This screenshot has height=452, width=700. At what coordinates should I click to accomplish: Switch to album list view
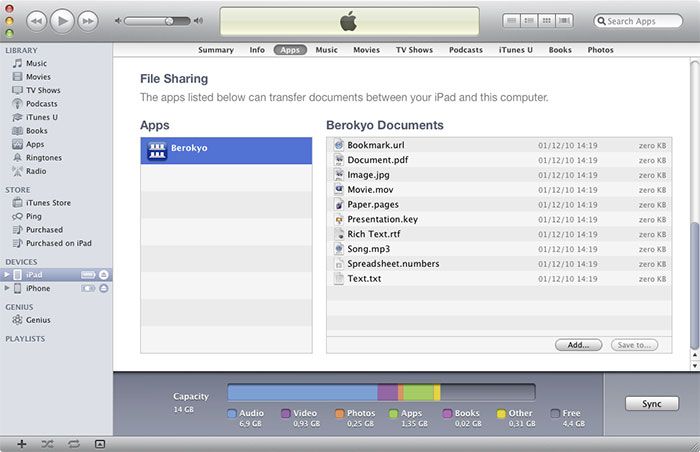point(529,21)
